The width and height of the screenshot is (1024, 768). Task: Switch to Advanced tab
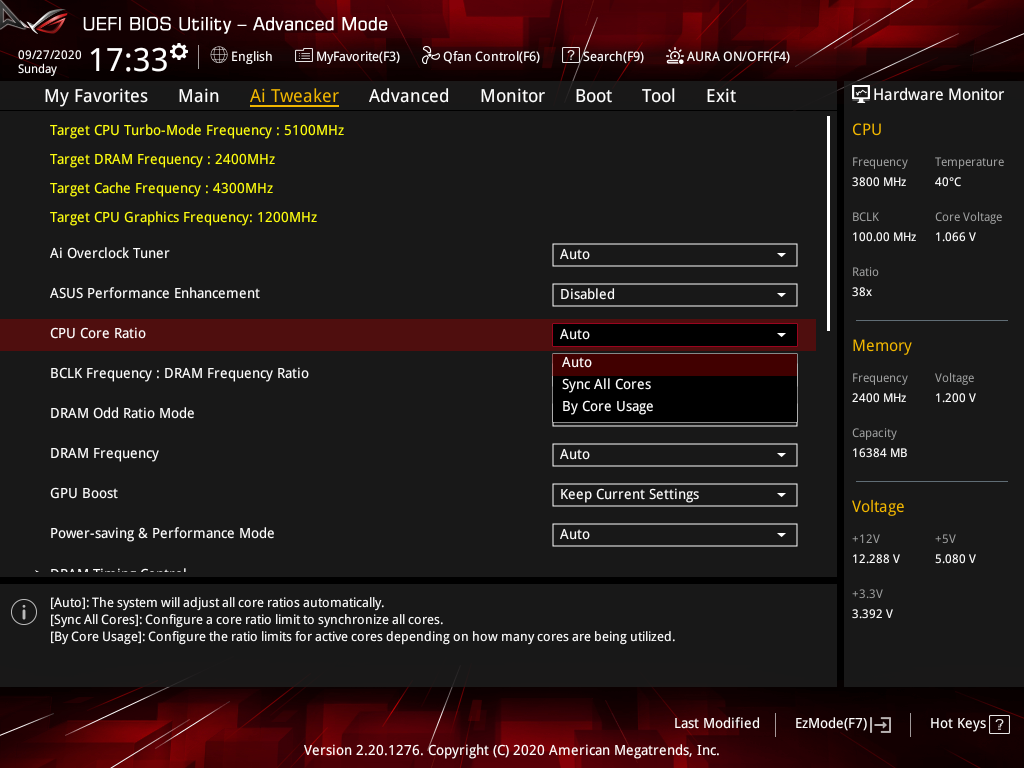pyautogui.click(x=409, y=96)
